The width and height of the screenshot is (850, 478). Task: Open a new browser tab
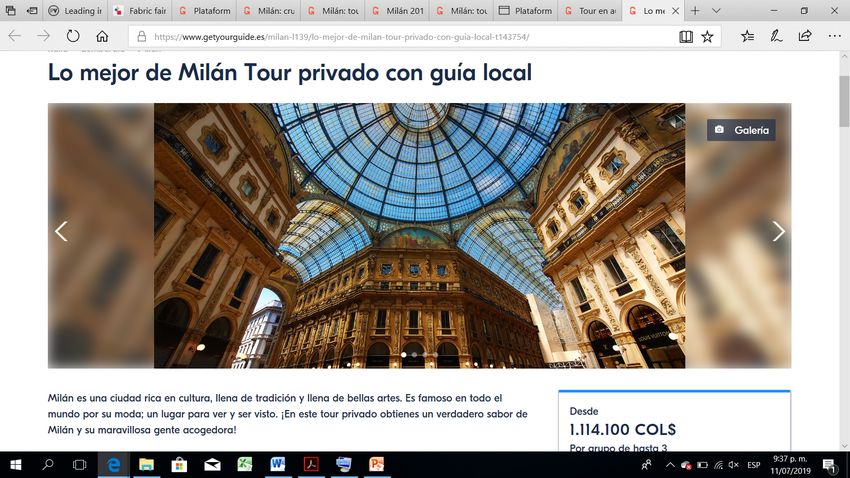pos(695,11)
